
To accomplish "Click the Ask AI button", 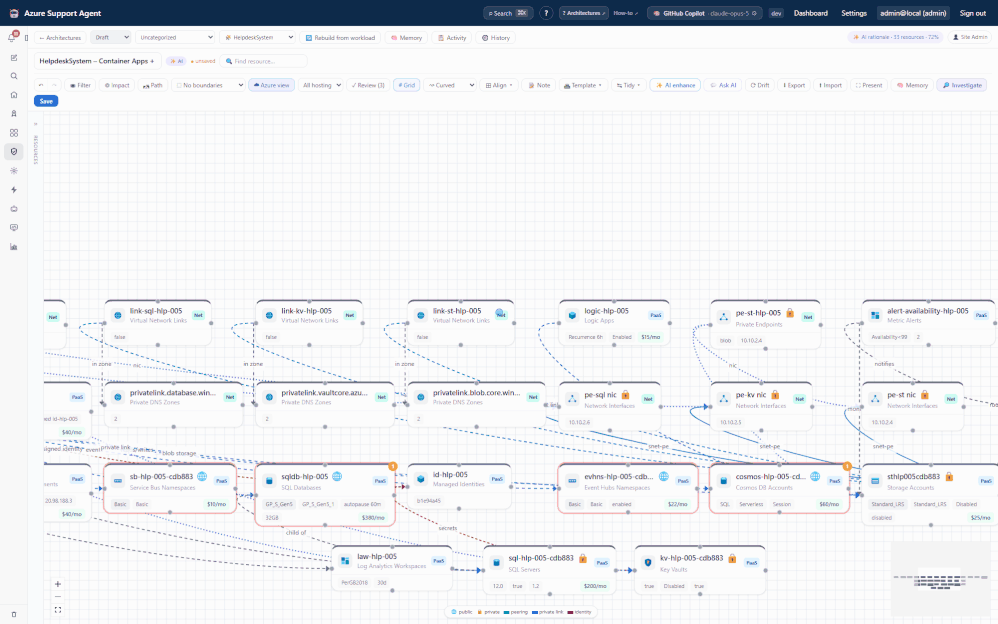I will click(x=724, y=85).
